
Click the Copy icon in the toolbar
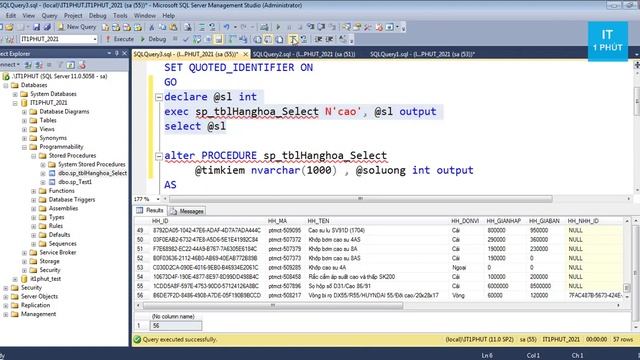[162, 27]
